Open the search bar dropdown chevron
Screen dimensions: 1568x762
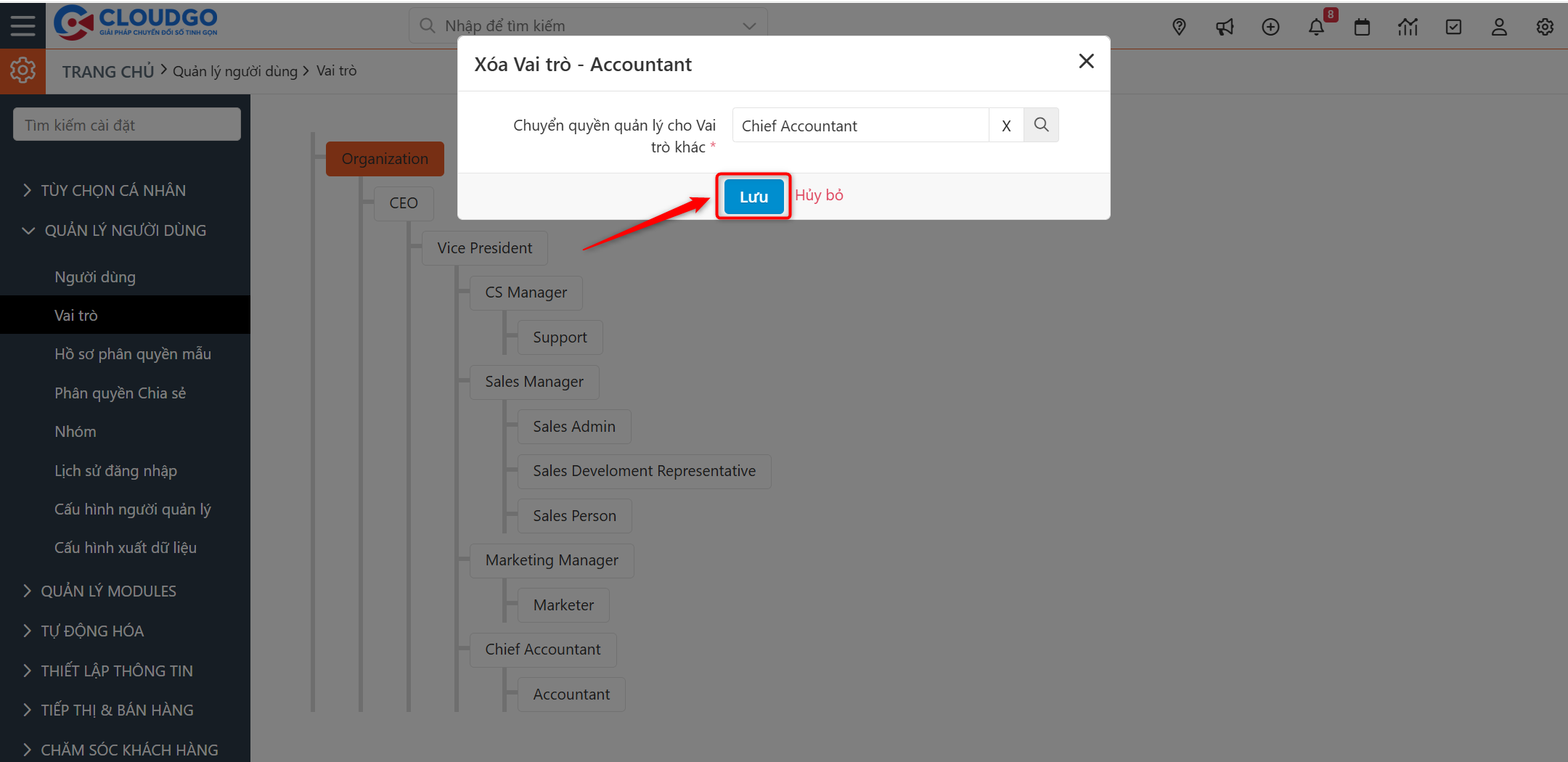click(748, 25)
